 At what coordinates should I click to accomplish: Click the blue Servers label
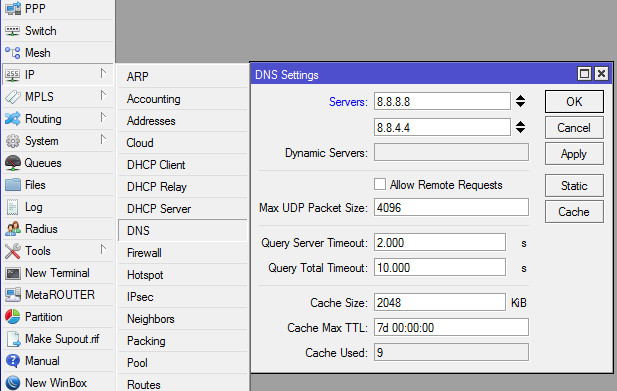click(348, 102)
